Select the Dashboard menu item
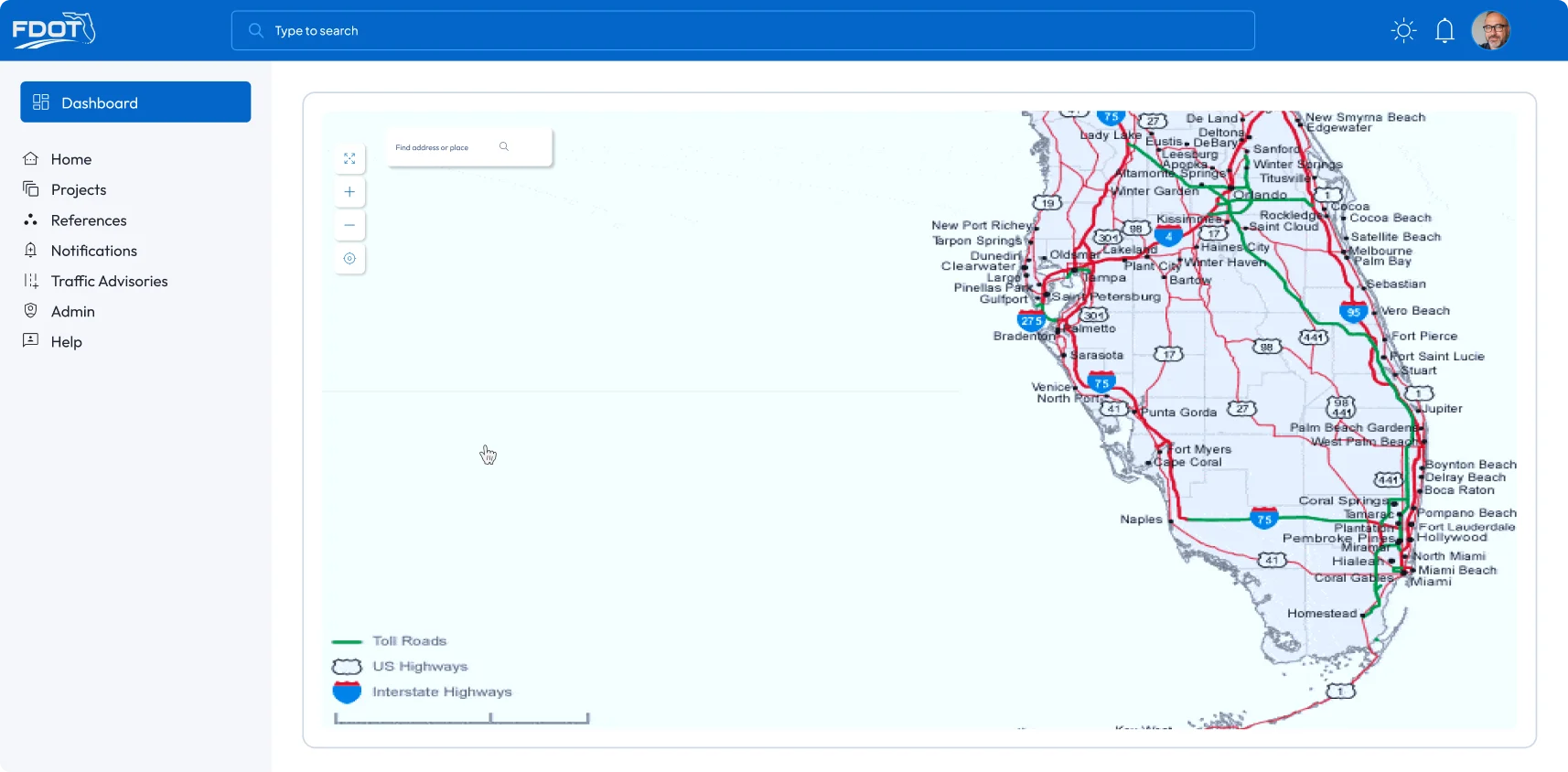 click(x=135, y=102)
